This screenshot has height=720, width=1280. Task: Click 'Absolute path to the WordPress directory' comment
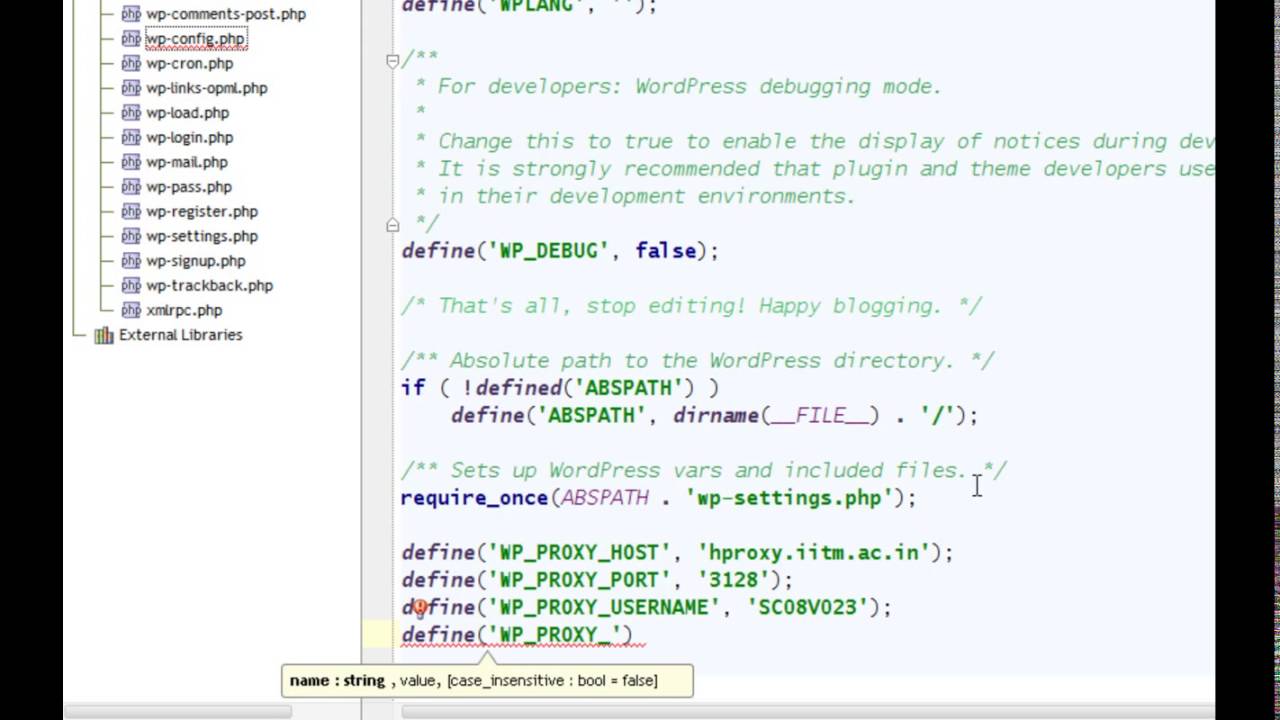tap(698, 361)
